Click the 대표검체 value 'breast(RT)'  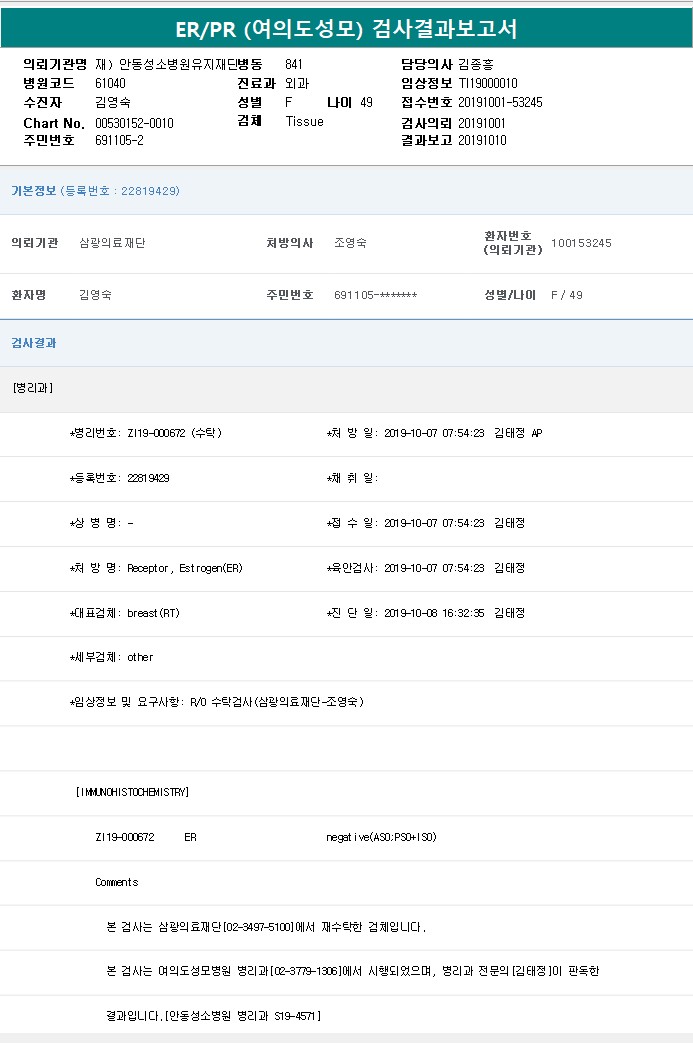[154, 613]
